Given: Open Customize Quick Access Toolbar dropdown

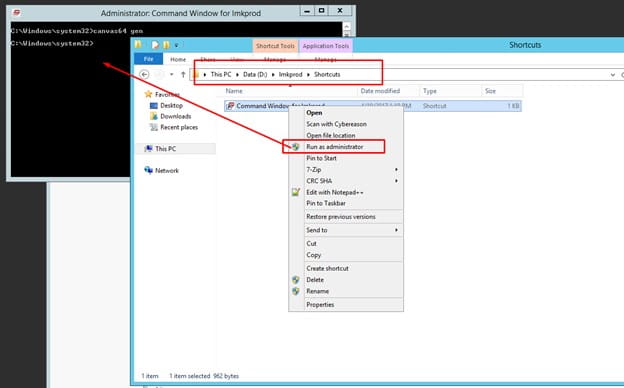Looking at the screenshot, I should [x=176, y=45].
